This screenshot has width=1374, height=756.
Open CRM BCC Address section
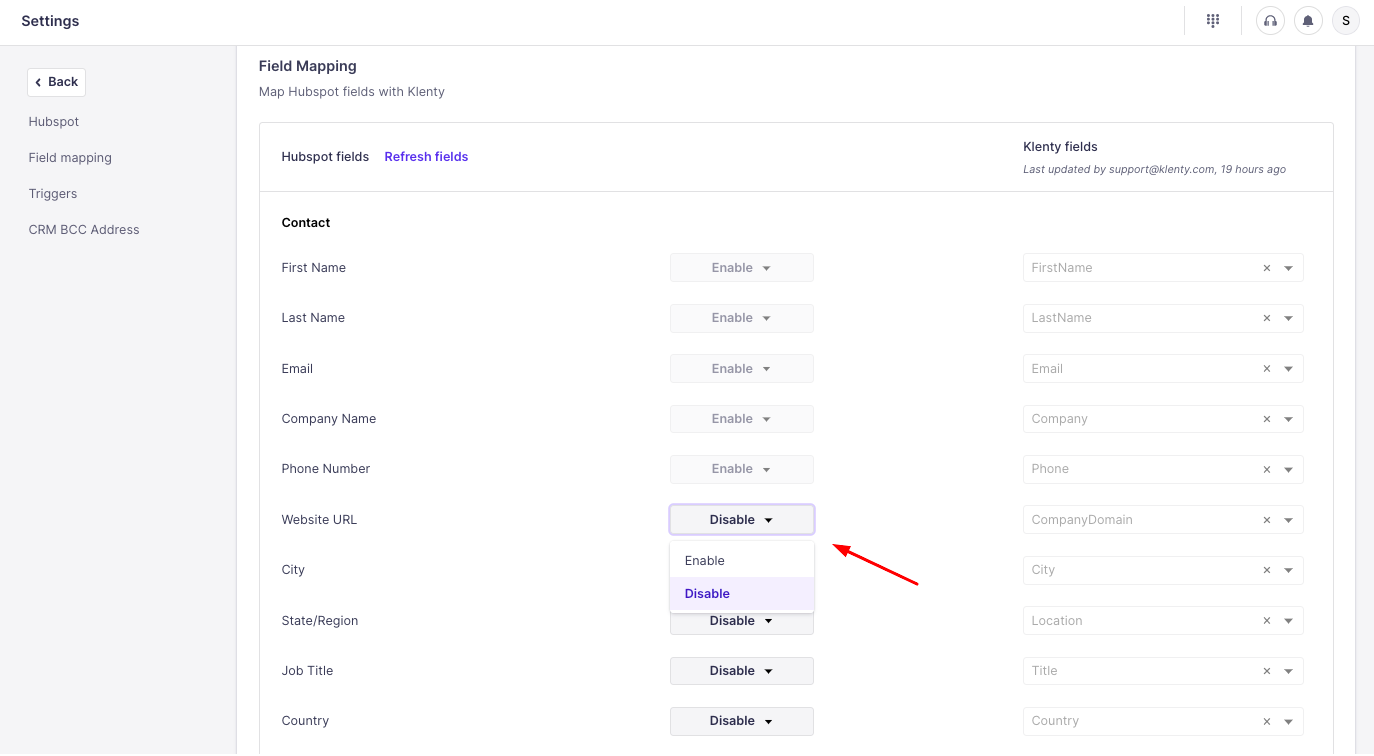click(84, 230)
